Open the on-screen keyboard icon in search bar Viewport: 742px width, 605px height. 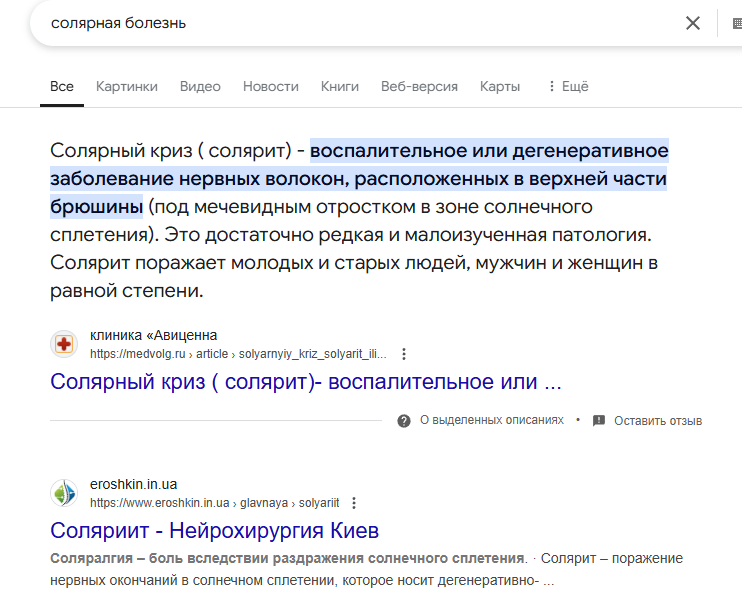pos(737,23)
